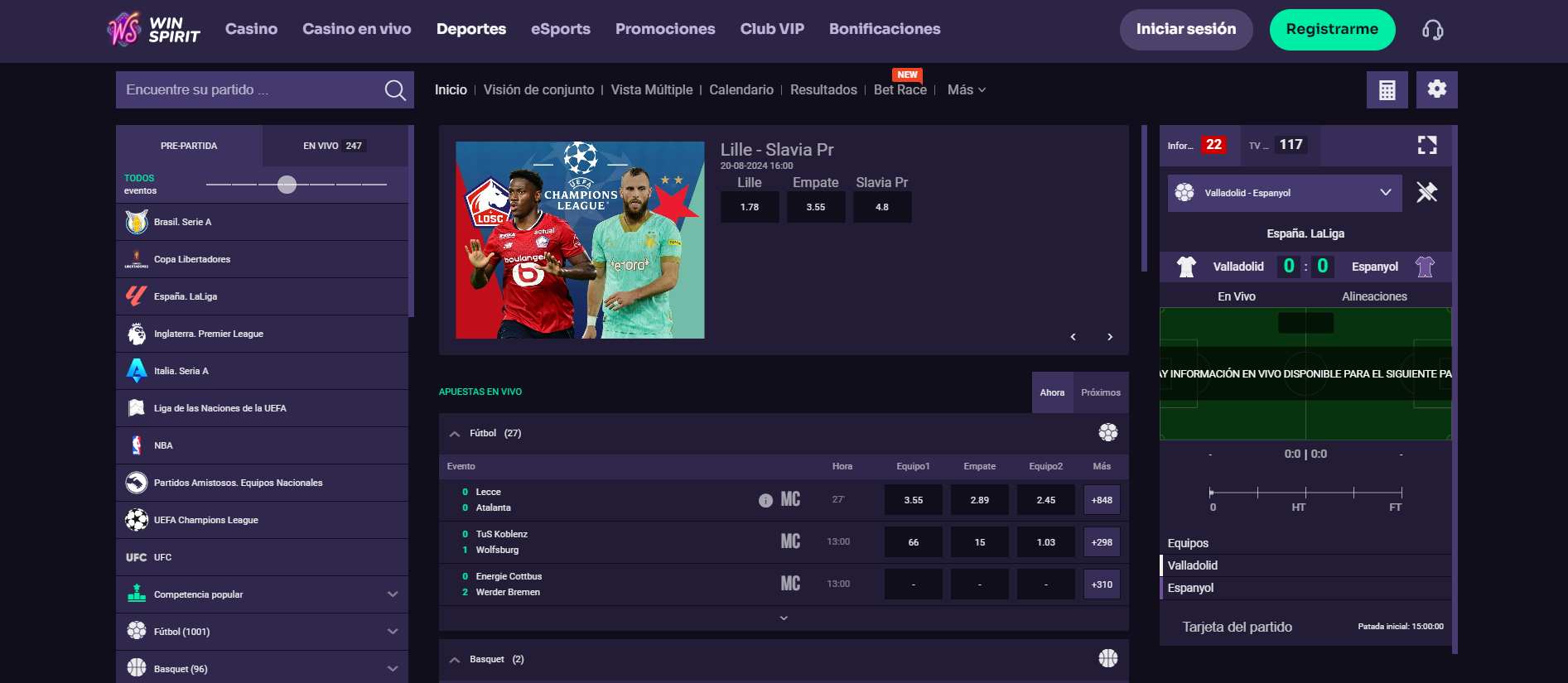Click the Win Spirit logo
Screen dimensions: 1568x683
click(154, 30)
